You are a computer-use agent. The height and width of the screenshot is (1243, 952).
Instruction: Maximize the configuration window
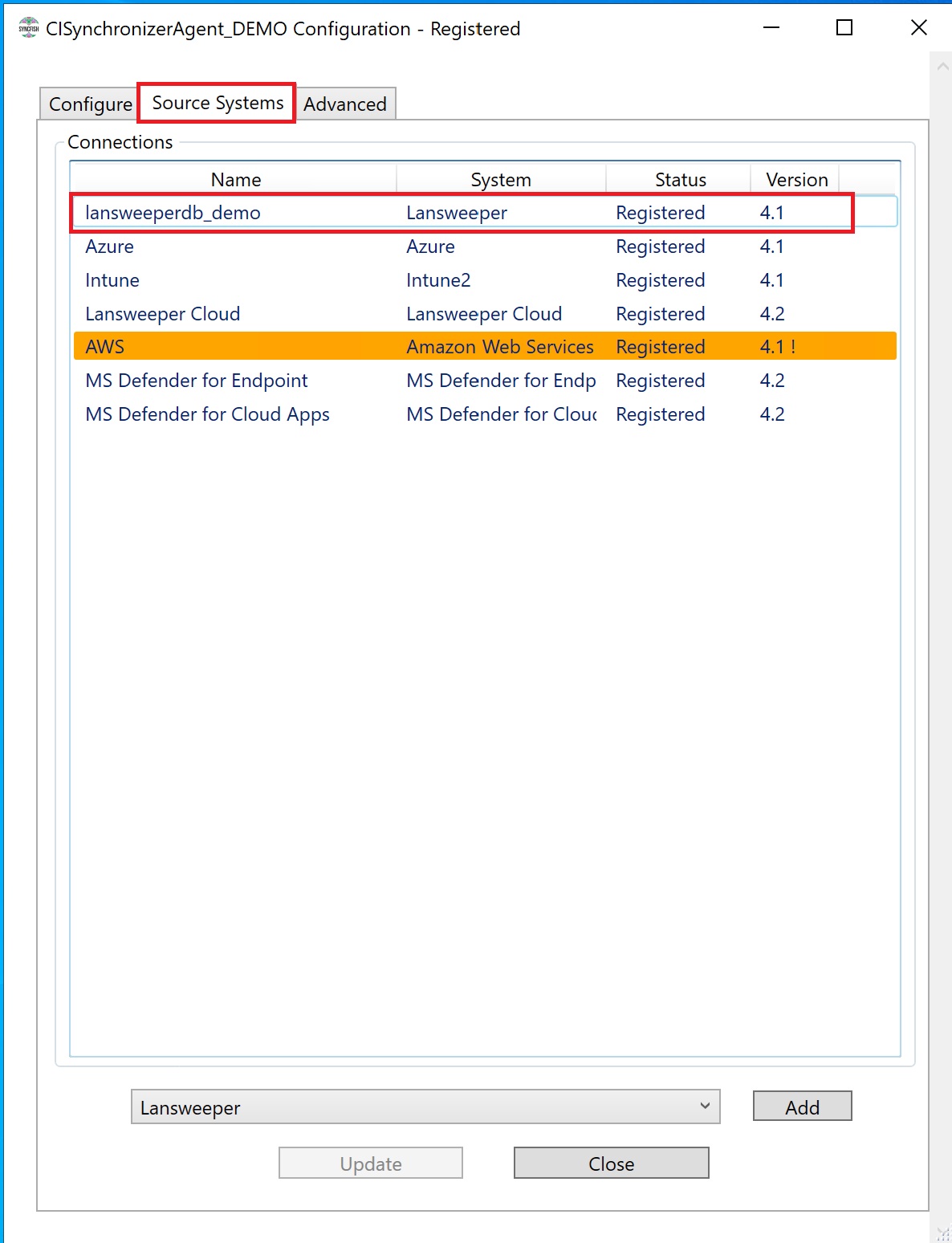844,28
